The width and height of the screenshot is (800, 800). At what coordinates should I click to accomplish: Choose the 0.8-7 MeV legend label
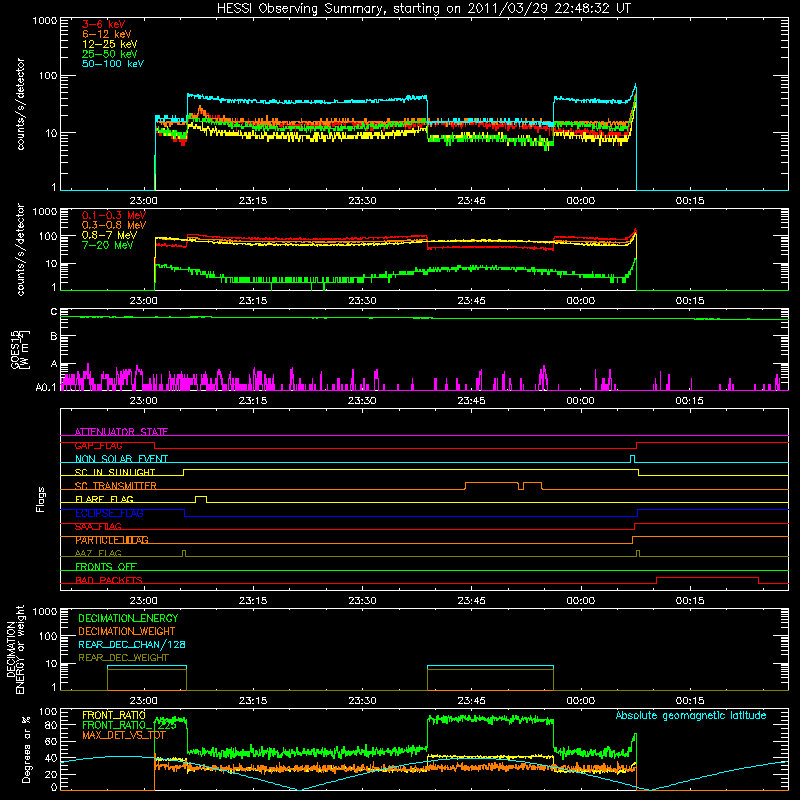pyautogui.click(x=109, y=235)
